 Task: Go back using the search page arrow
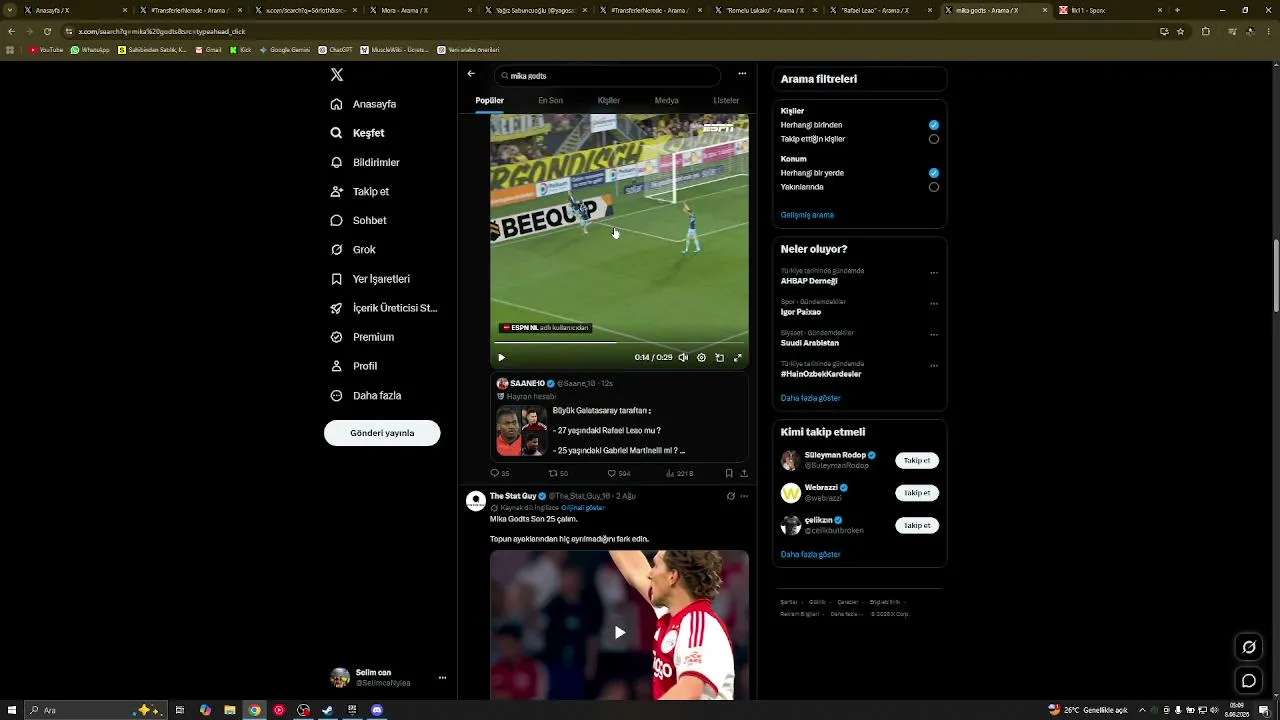coord(471,74)
